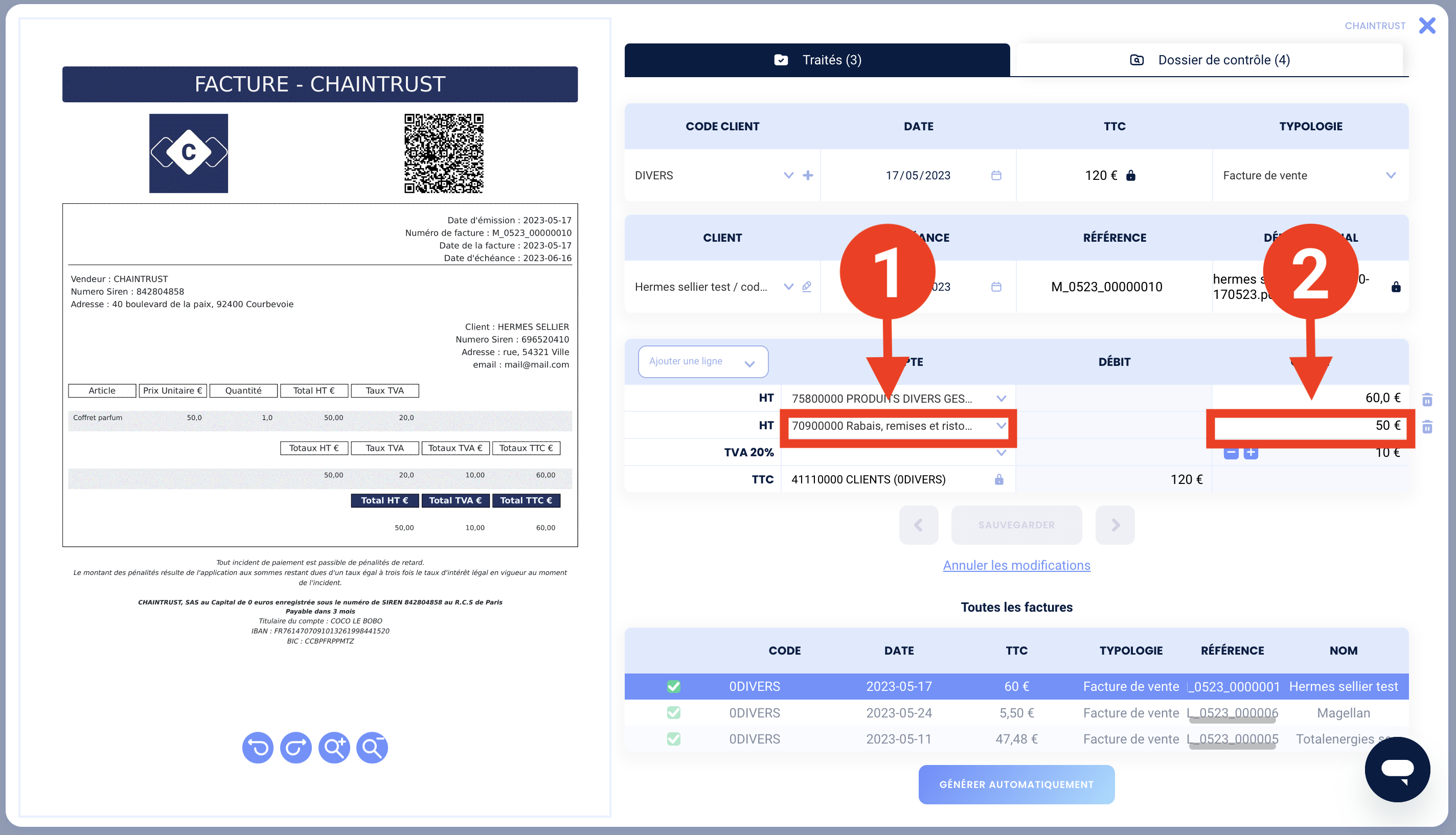Expand the DIVERS code client dropdown
This screenshot has width=1456, height=835.
tap(789, 175)
